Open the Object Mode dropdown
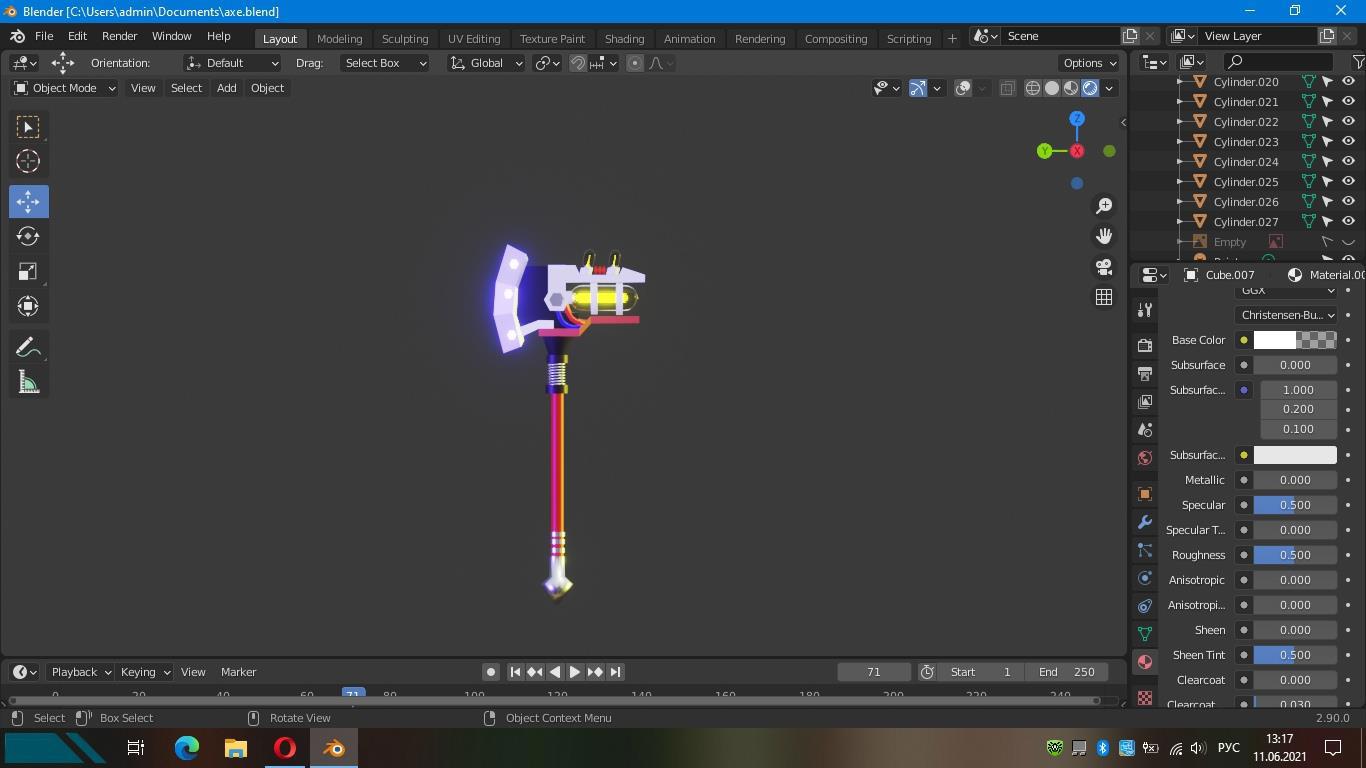The width and height of the screenshot is (1366, 768). click(65, 88)
